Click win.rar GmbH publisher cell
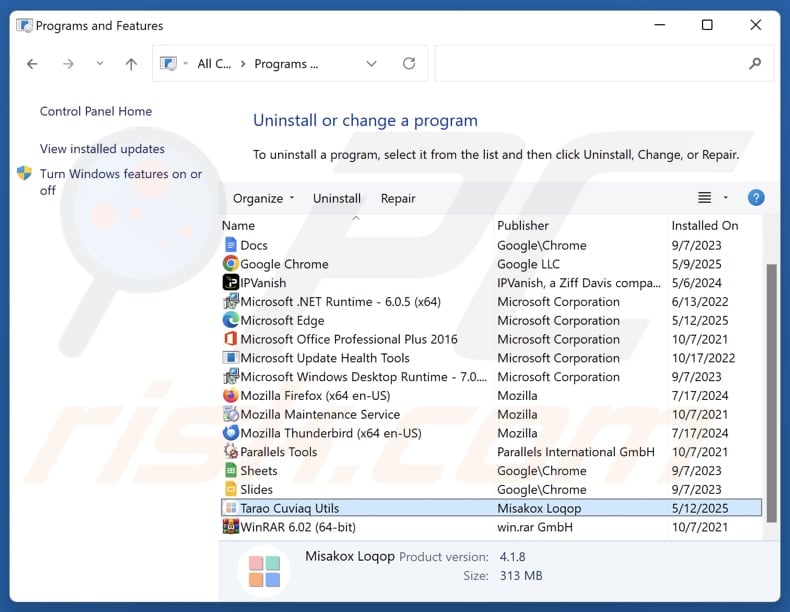This screenshot has width=790, height=612. [535, 527]
